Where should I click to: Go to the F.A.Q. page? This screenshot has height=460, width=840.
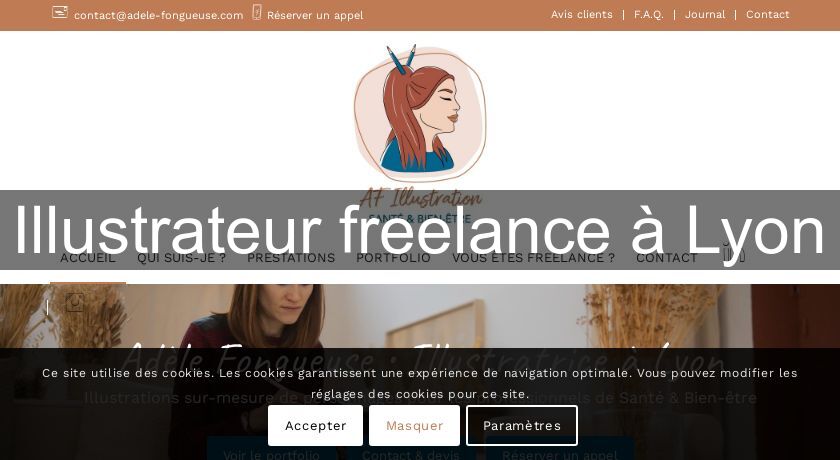(649, 15)
